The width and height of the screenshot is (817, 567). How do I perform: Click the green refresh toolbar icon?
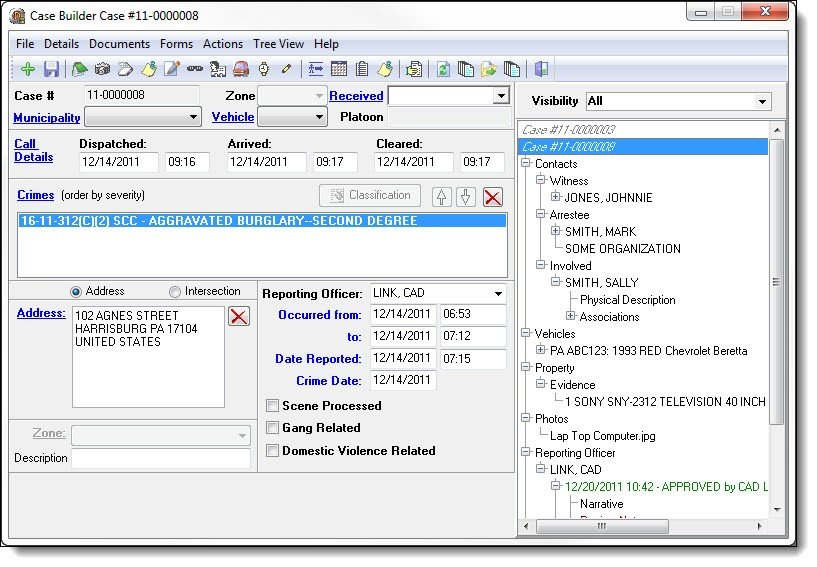click(442, 69)
